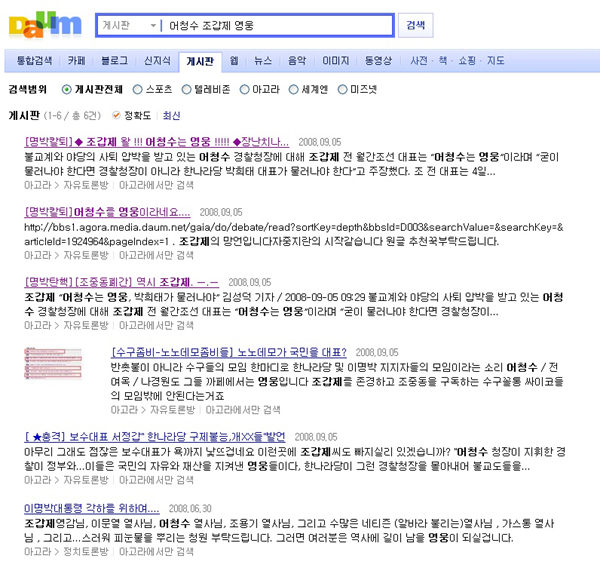Image resolution: width=600 pixels, height=577 pixels.
Task: Click 아고라에서만 검색 under 어청수를 영웅이라네요 result
Action: coord(156,255)
